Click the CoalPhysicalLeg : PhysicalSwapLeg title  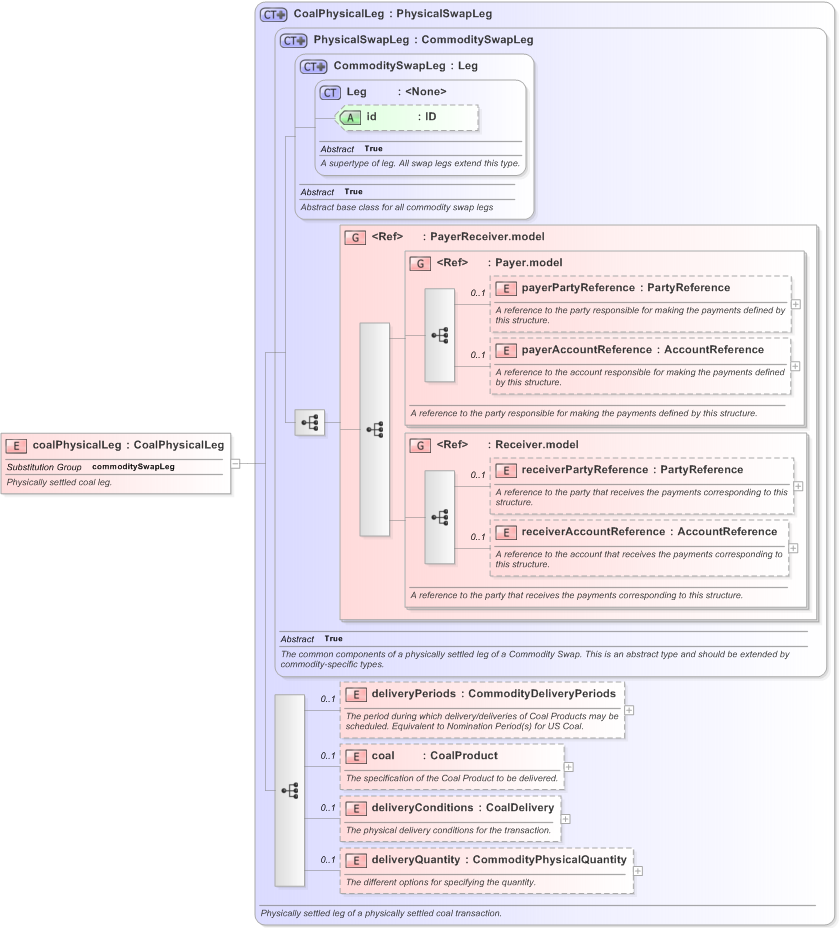(x=393, y=14)
